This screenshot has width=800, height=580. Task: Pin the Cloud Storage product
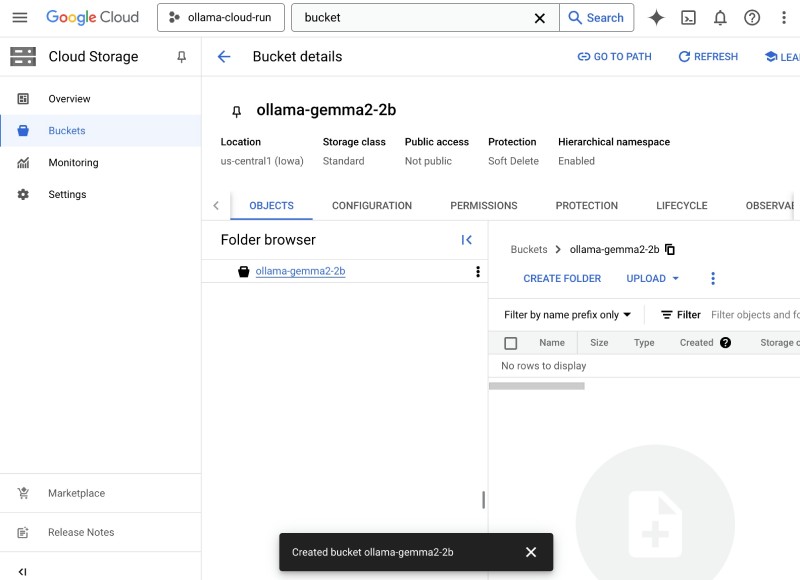[181, 57]
